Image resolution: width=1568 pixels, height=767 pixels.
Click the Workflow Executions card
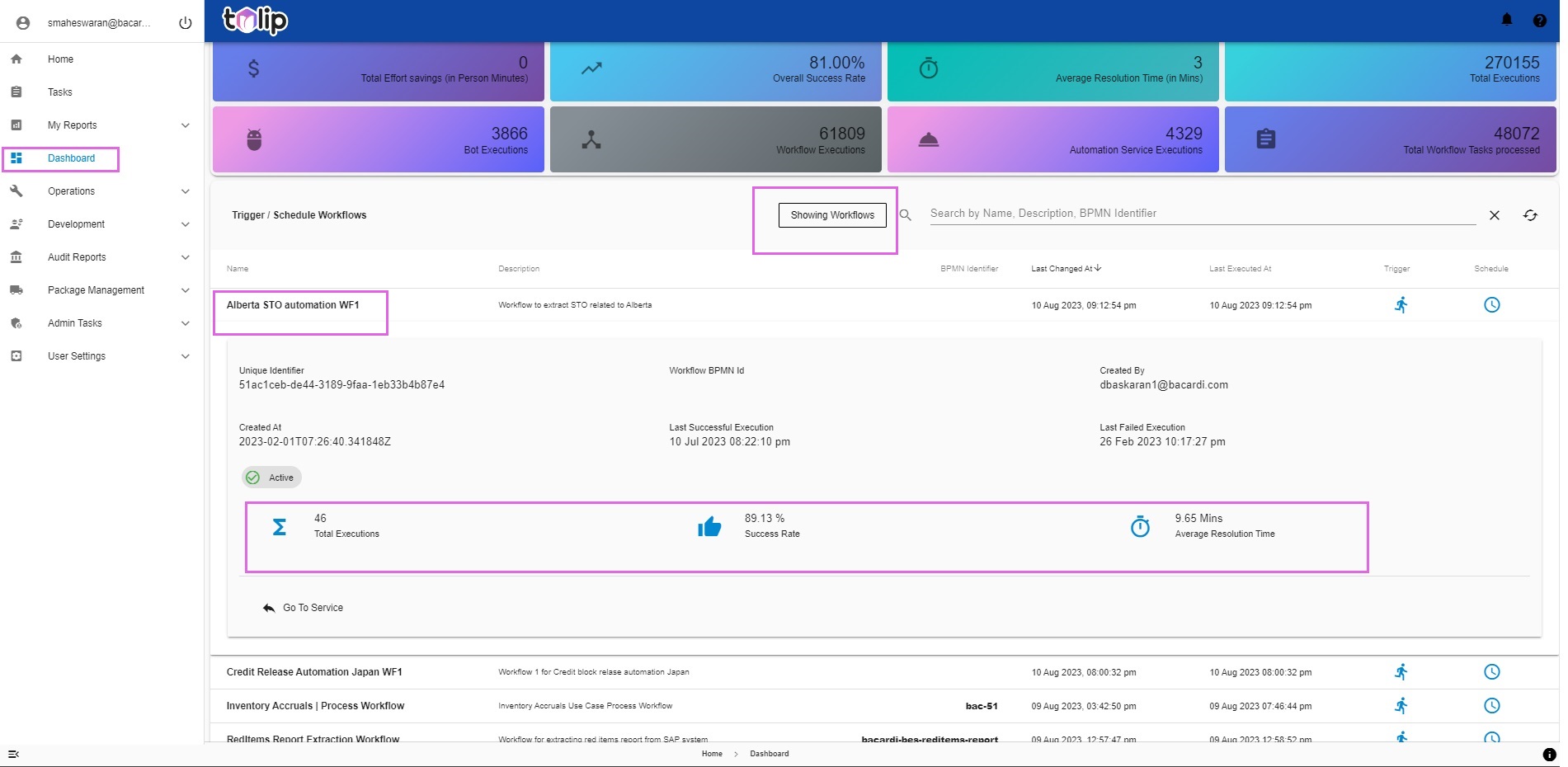716,139
